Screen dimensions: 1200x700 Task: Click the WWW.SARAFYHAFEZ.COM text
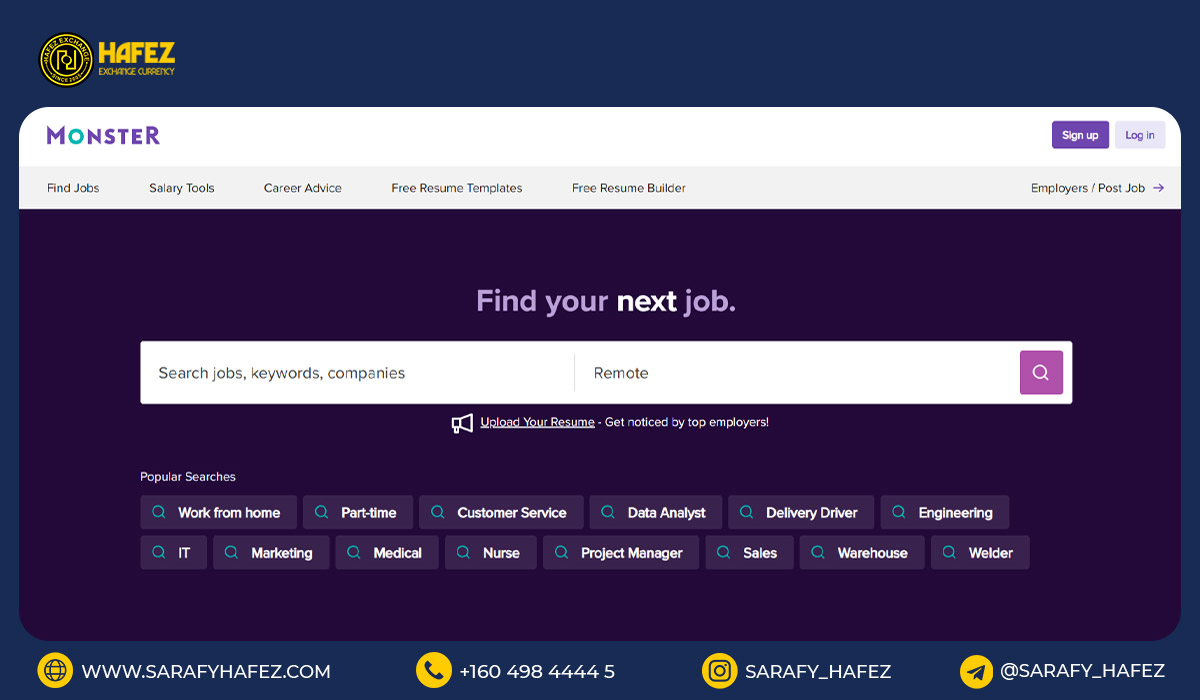click(206, 672)
